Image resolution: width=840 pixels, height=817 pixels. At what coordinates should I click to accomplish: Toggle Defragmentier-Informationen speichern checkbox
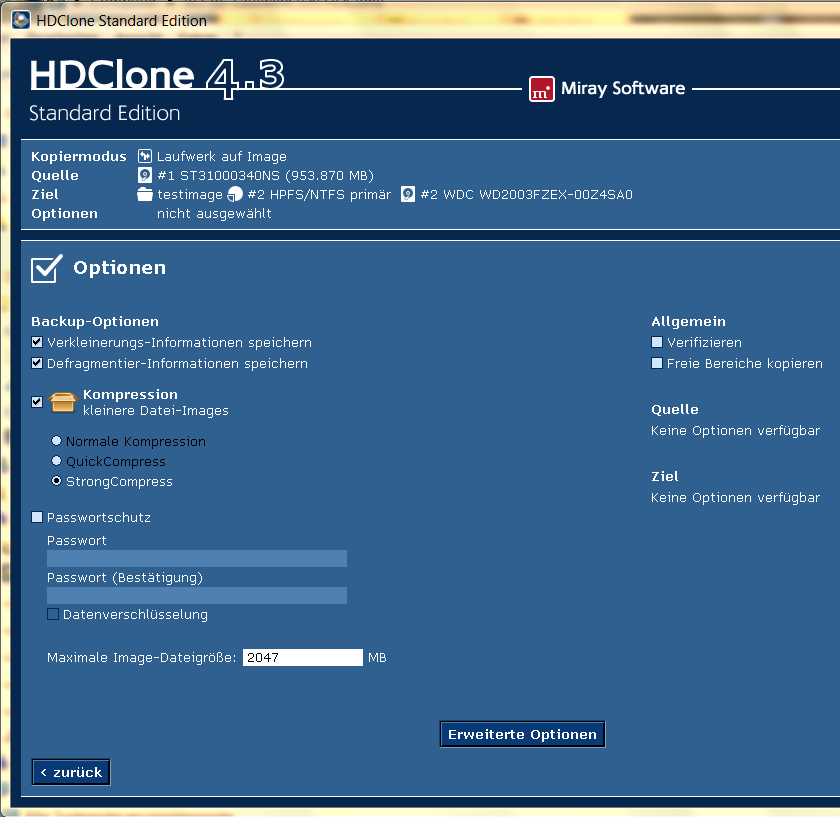coord(37,363)
